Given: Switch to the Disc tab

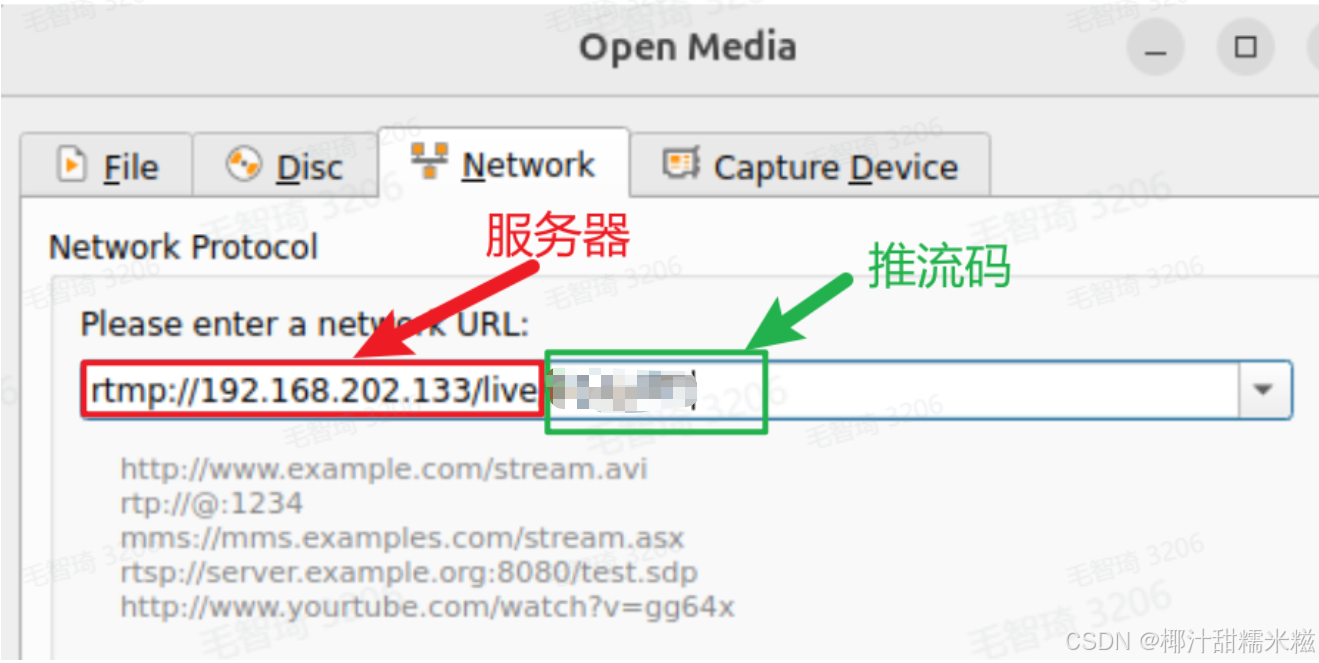Looking at the screenshot, I should (285, 165).
